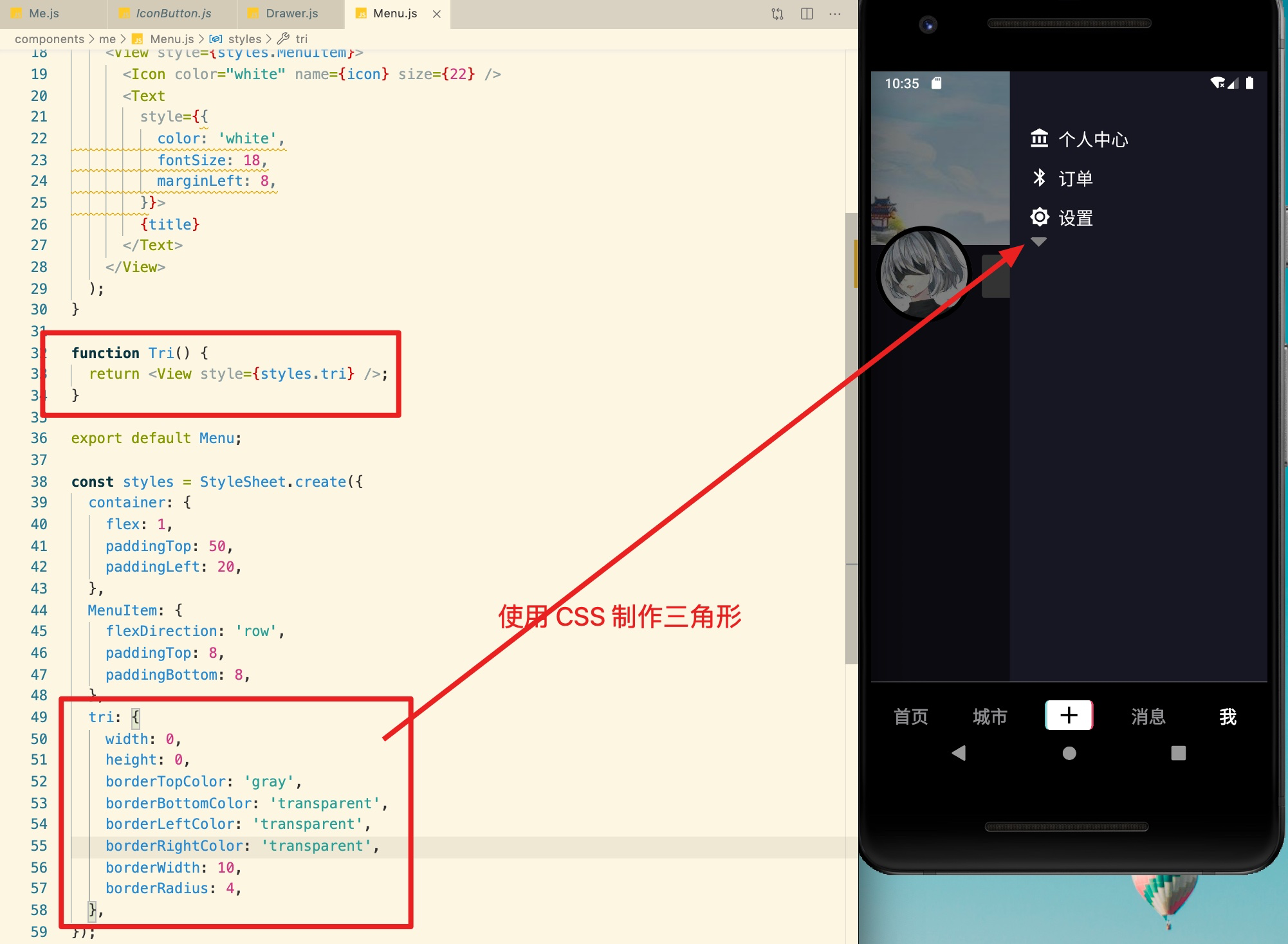This screenshot has height=944, width=1288.
Task: Tap the 10:35 clock in status bar
Action: [x=901, y=84]
